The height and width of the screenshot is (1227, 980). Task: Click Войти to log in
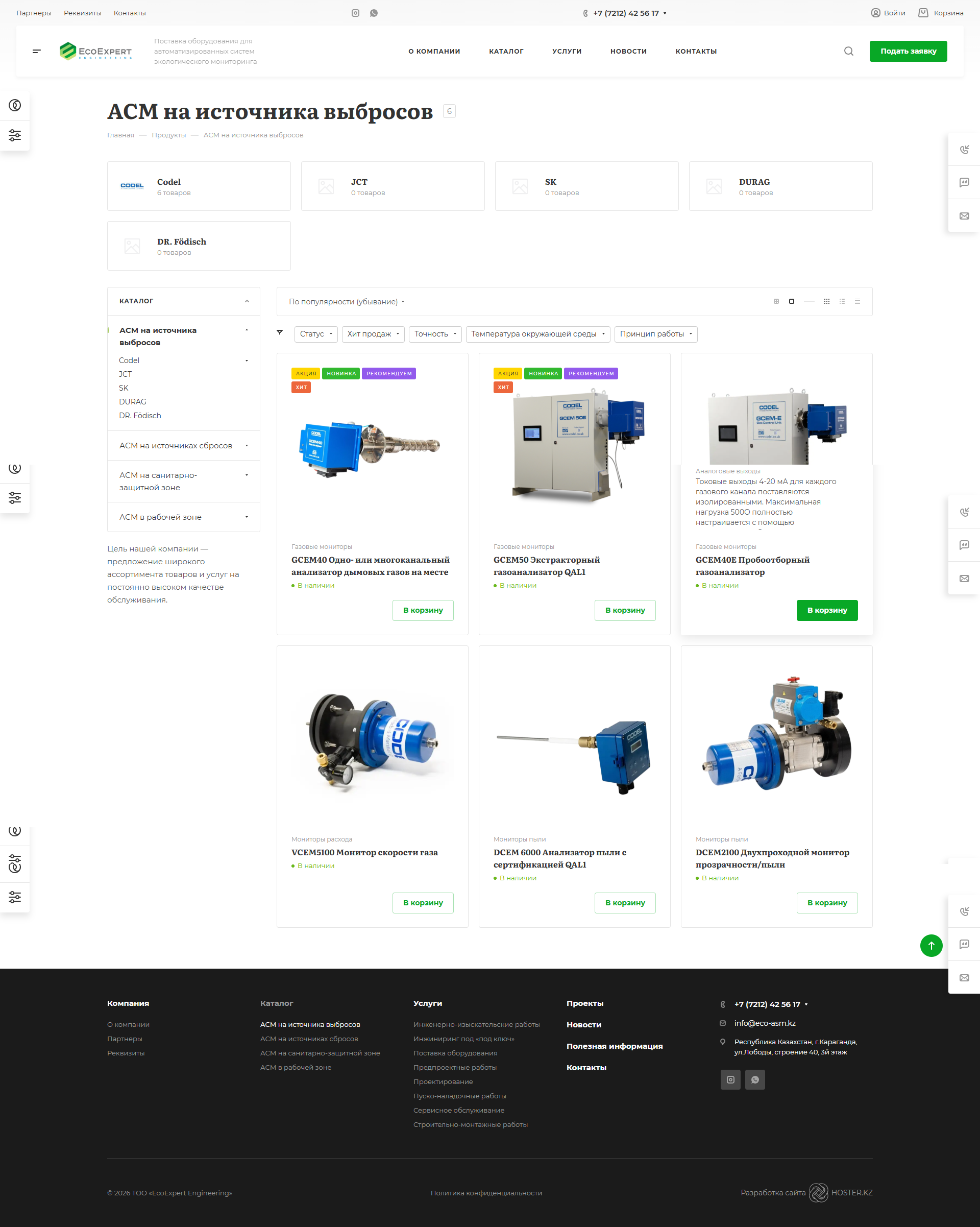point(888,13)
